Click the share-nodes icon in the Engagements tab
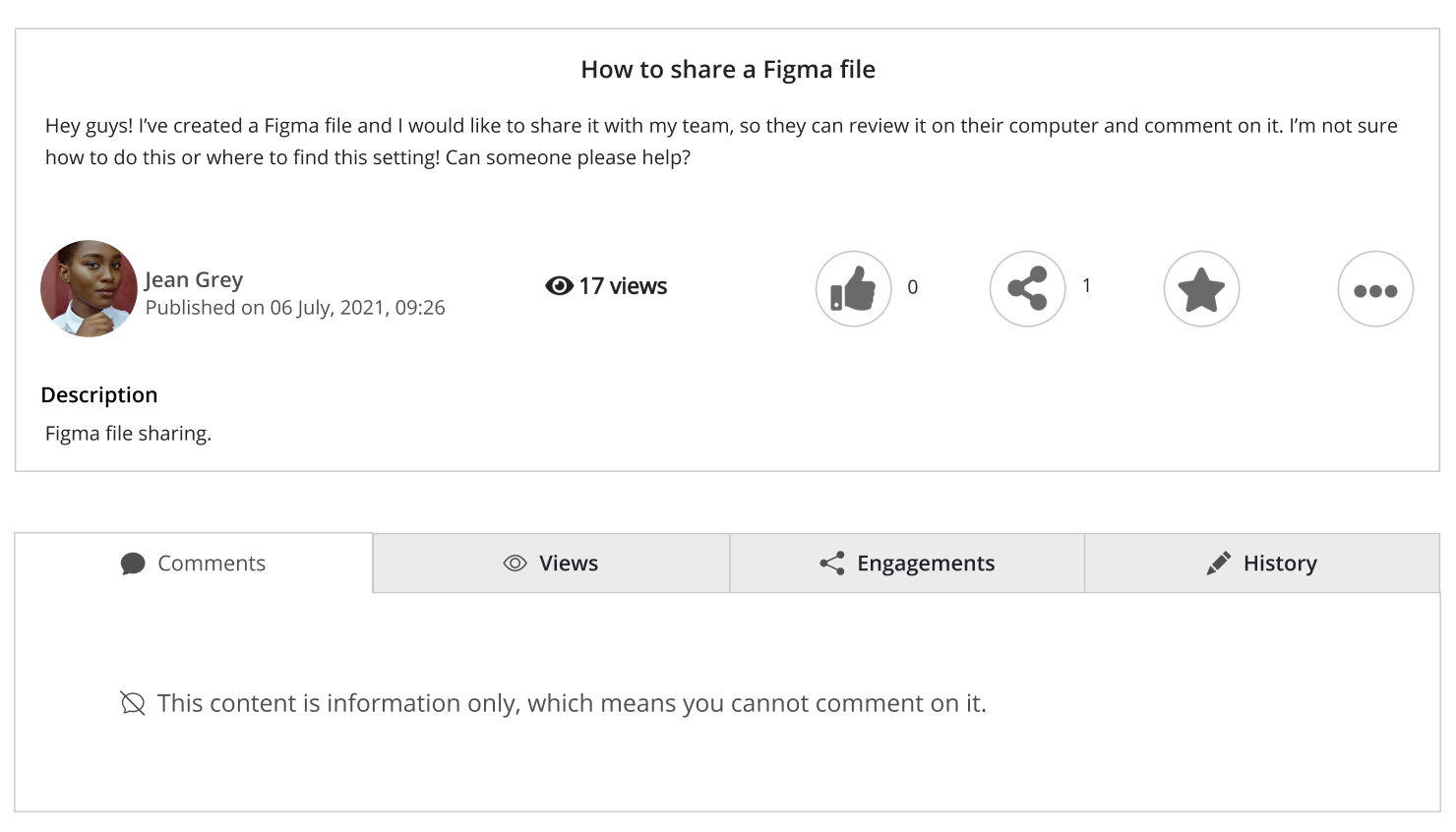This screenshot has height=832, width=1456. 832,564
